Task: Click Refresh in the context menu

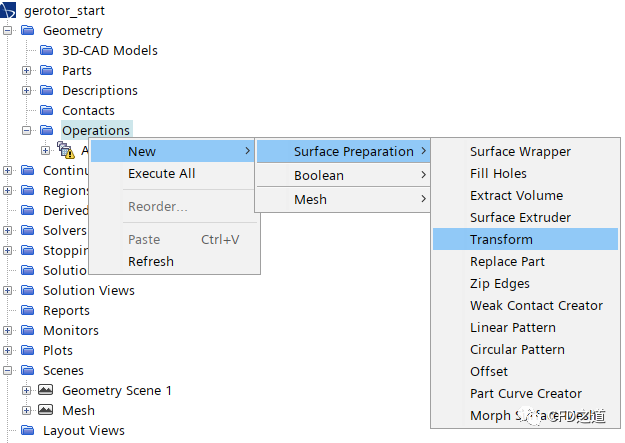Action: pyautogui.click(x=150, y=261)
